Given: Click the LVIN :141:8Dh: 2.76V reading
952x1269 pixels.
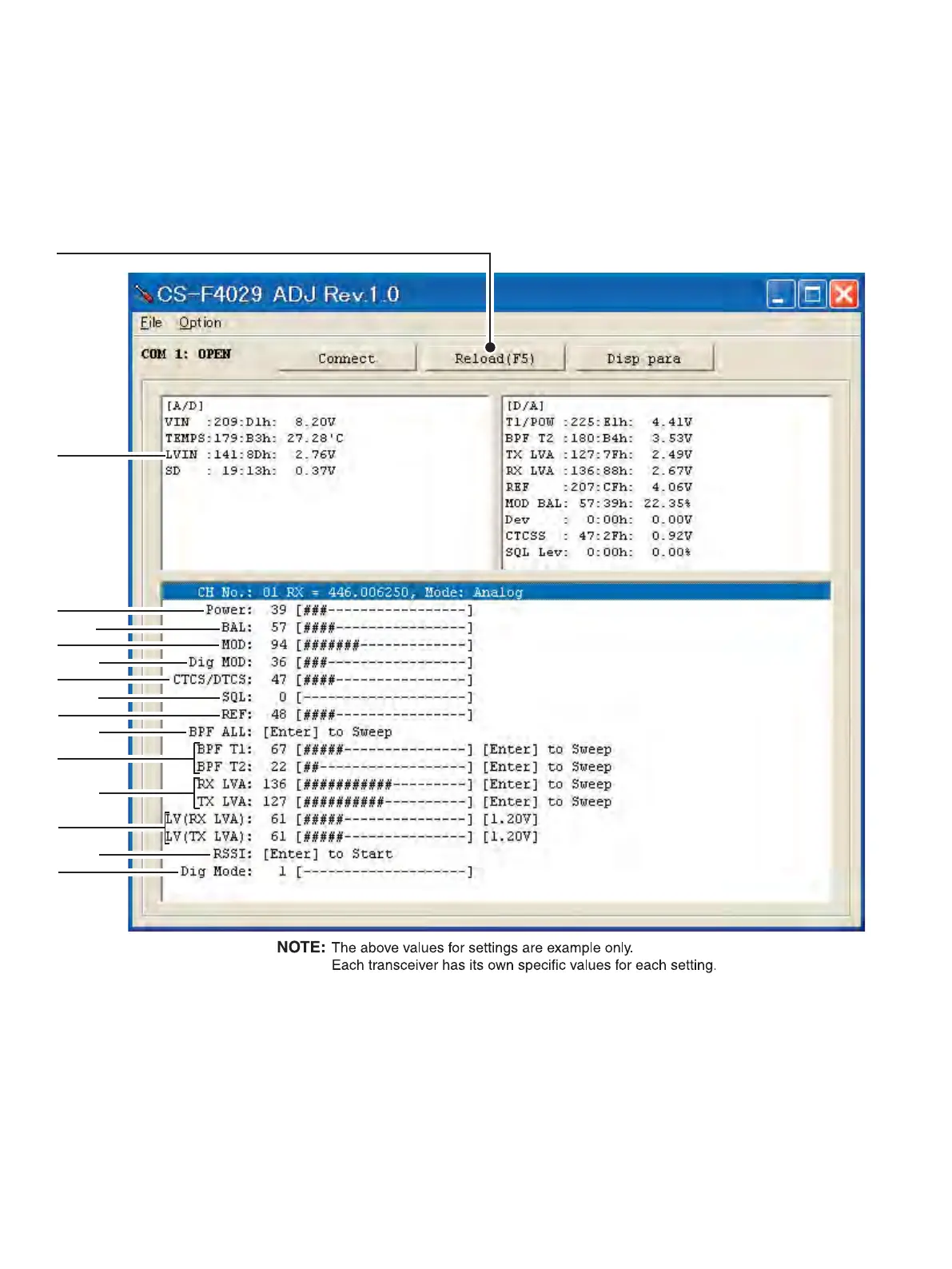Looking at the screenshot, I should pyautogui.click(x=250, y=454).
